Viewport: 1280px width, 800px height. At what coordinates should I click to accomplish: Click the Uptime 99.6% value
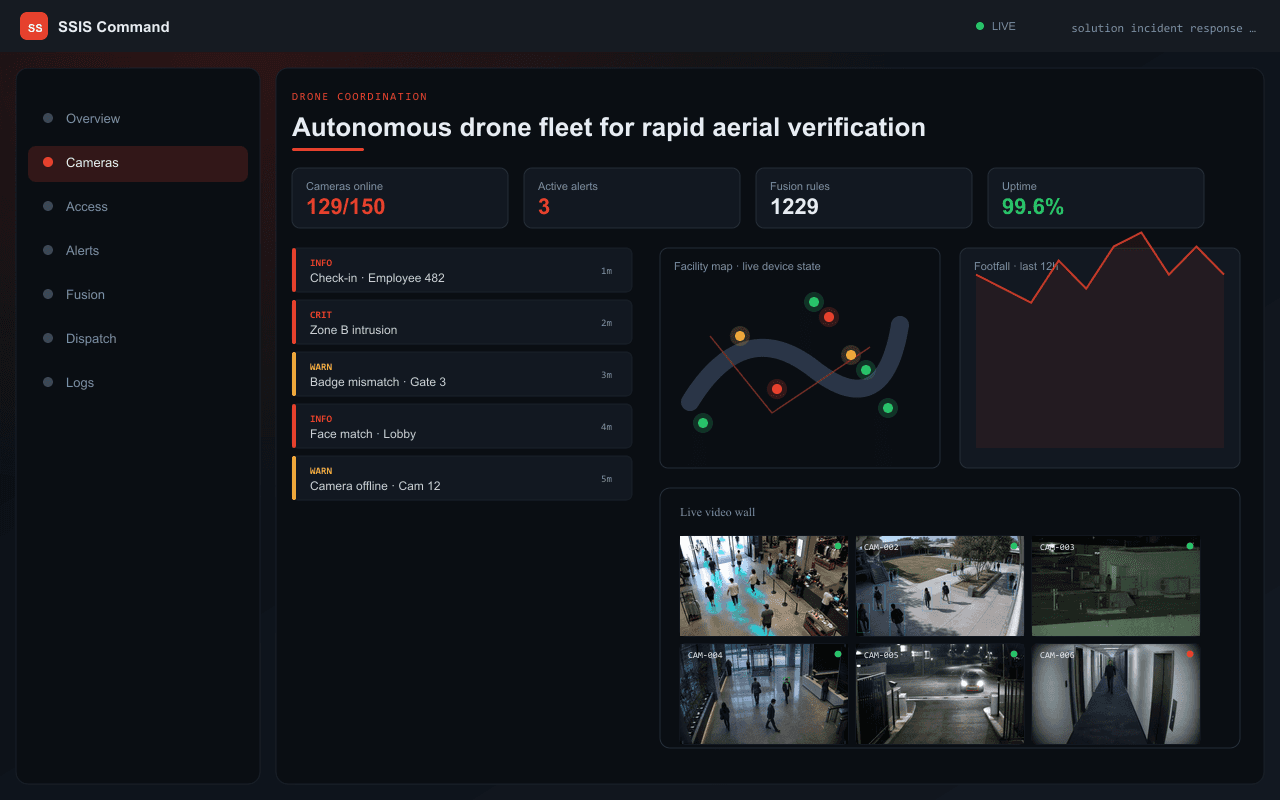(1033, 207)
